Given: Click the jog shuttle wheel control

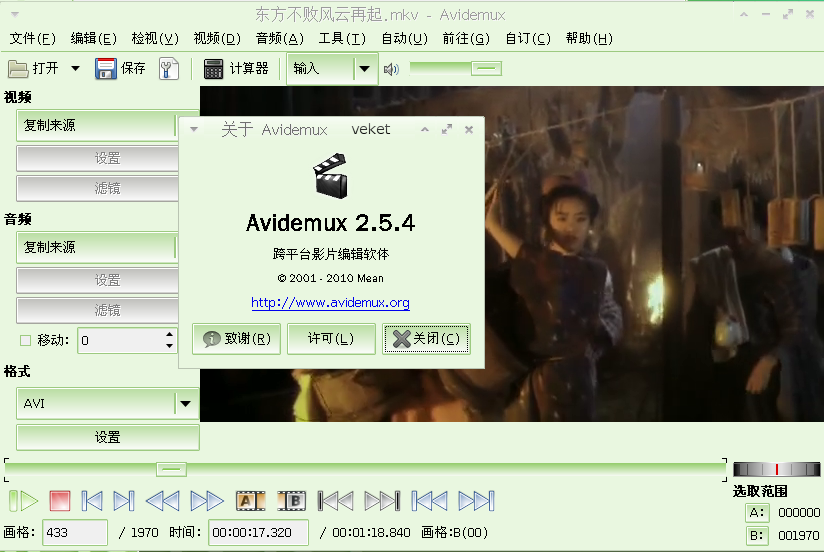Looking at the screenshot, I should (777, 469).
